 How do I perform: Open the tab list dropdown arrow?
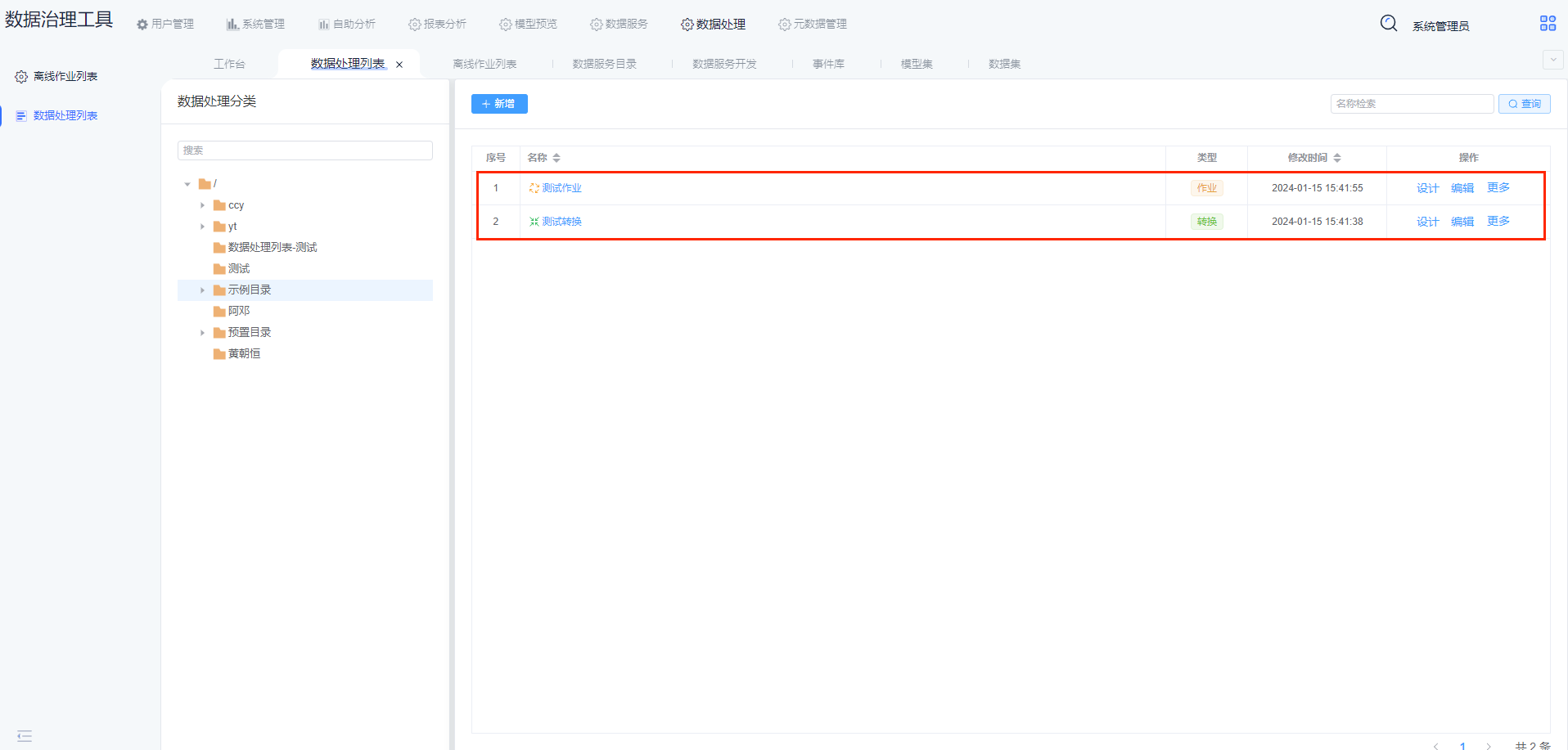tap(1552, 60)
